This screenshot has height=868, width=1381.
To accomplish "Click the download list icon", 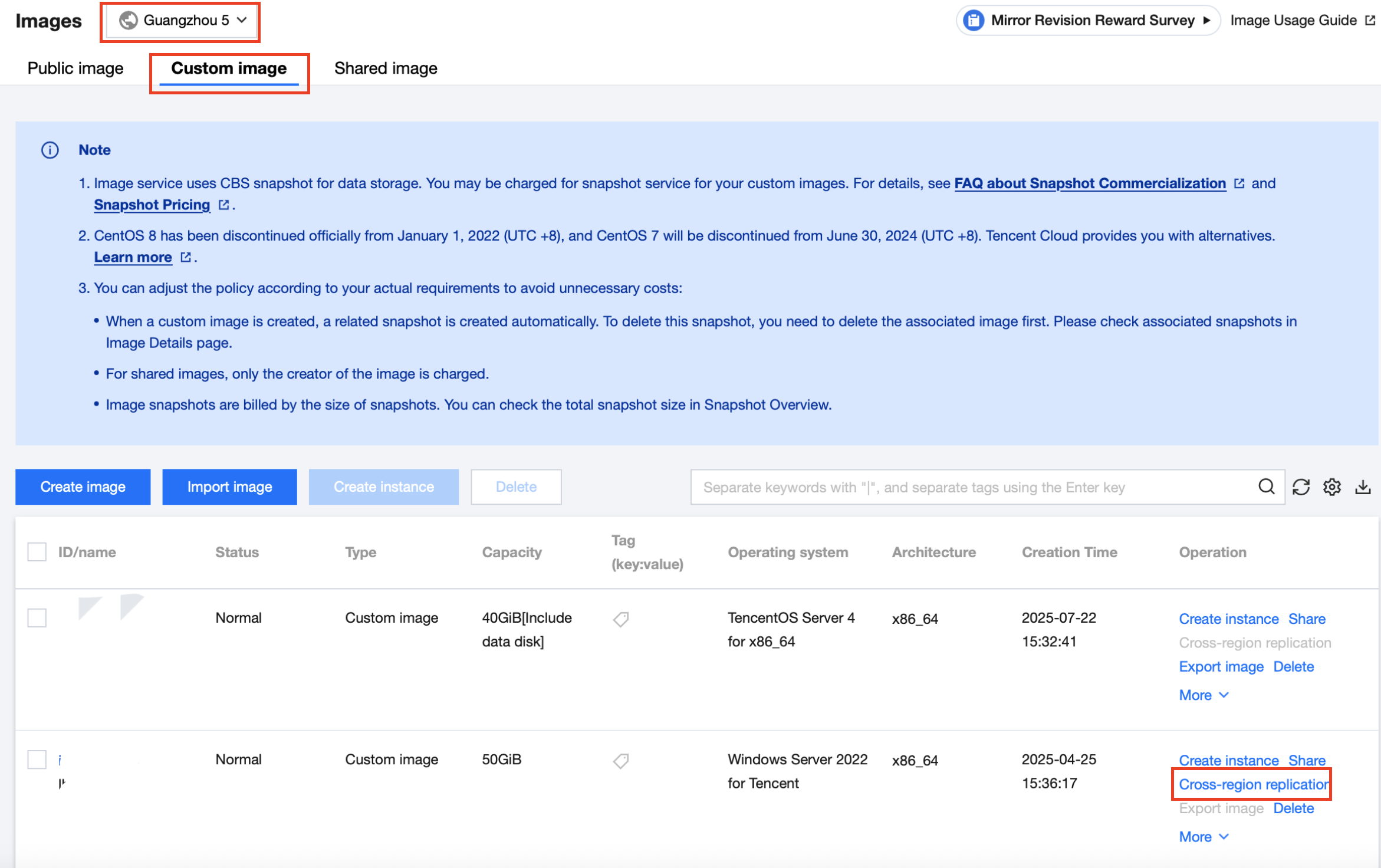I will (1363, 487).
